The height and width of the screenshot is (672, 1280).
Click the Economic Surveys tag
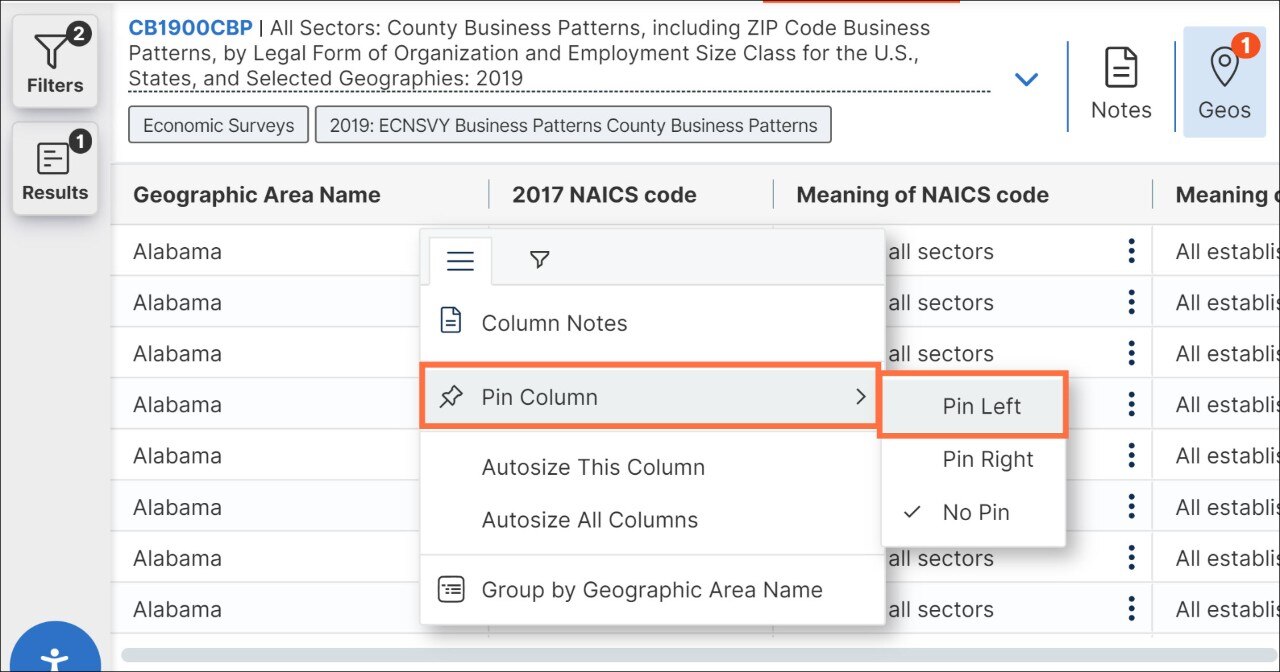pyautogui.click(x=218, y=125)
